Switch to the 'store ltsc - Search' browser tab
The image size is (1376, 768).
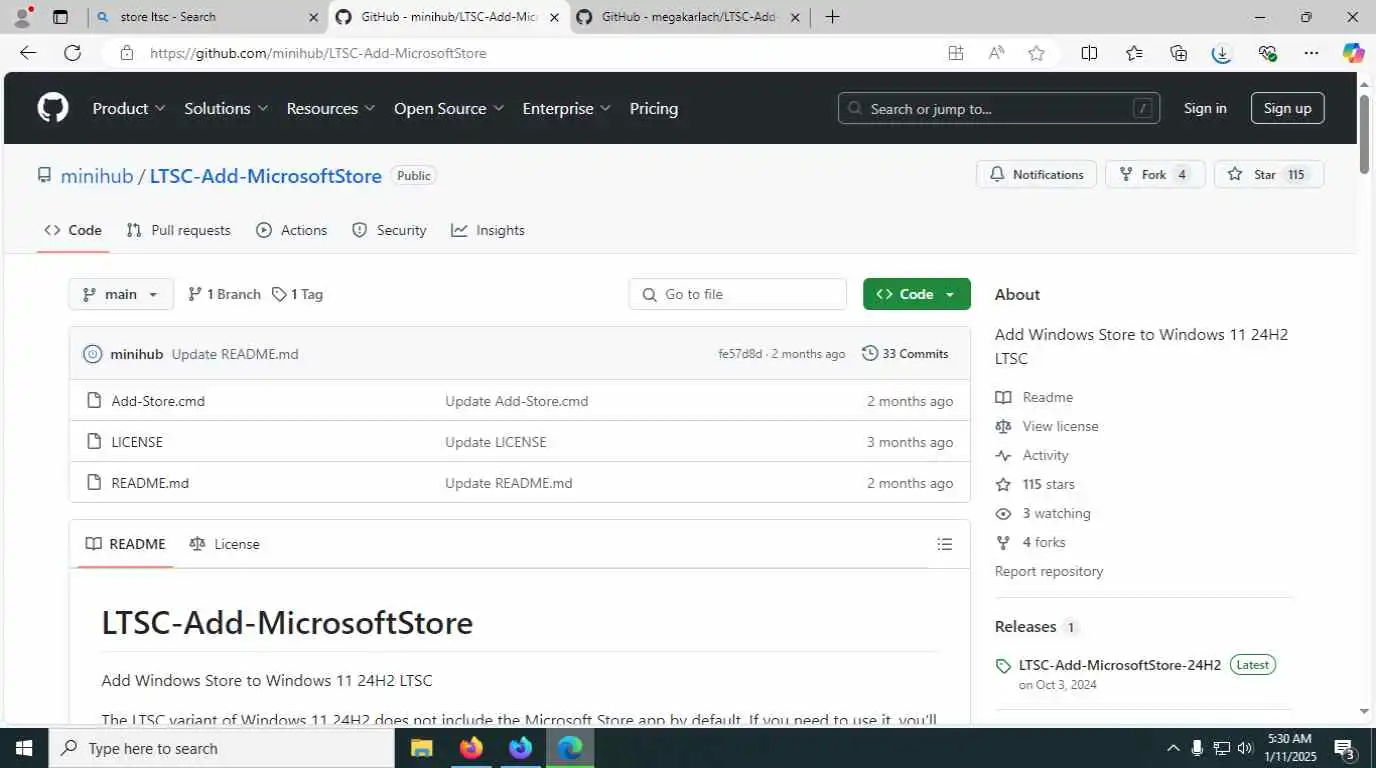[x=207, y=17]
